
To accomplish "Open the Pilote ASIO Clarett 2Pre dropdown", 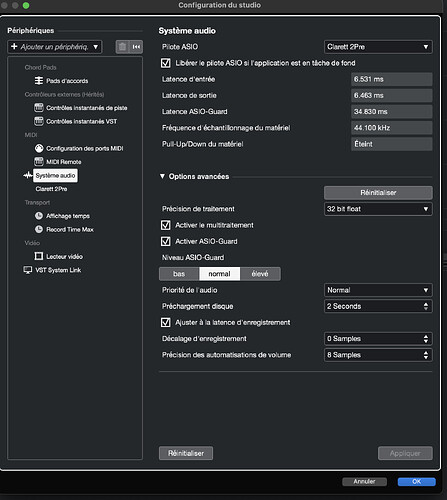I will (x=378, y=47).
